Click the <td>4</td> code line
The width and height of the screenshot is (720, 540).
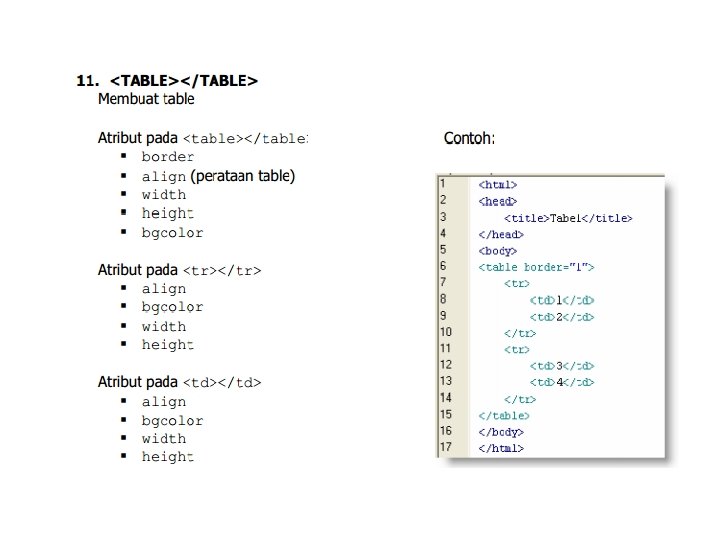click(562, 382)
